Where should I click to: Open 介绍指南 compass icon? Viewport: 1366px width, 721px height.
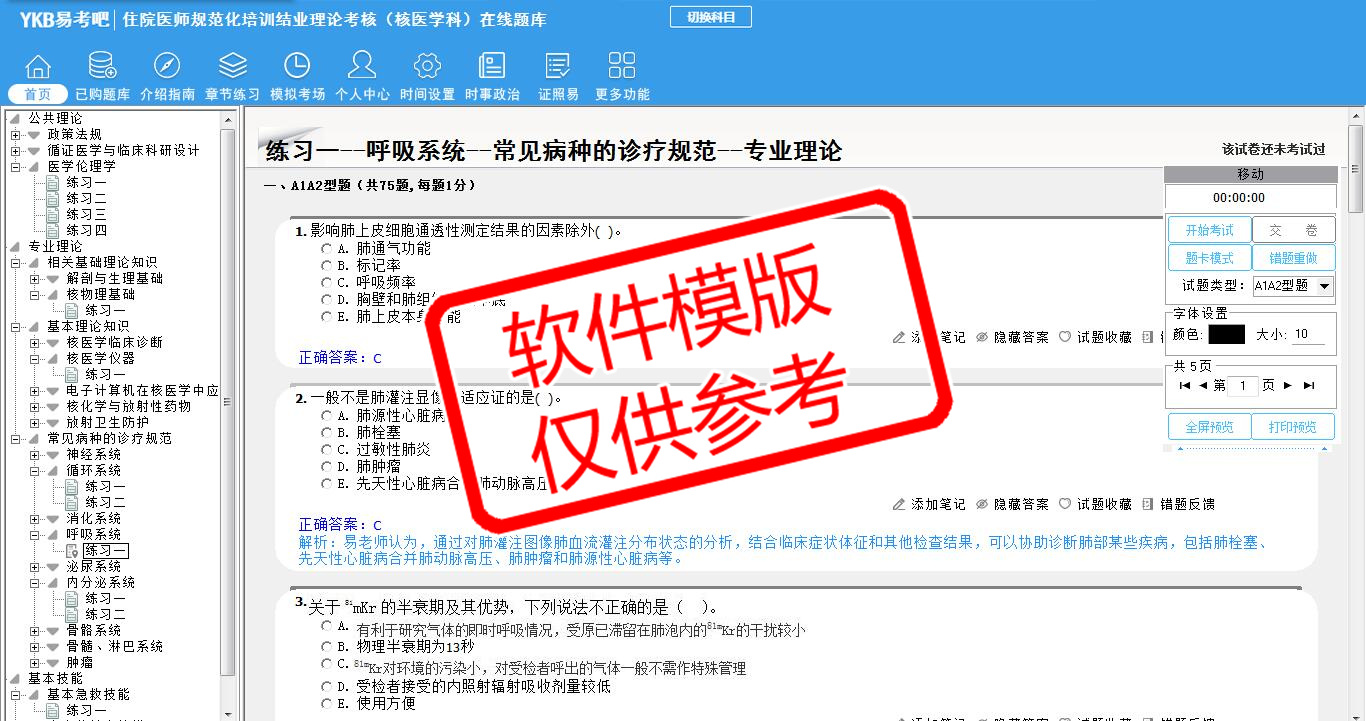(167, 67)
